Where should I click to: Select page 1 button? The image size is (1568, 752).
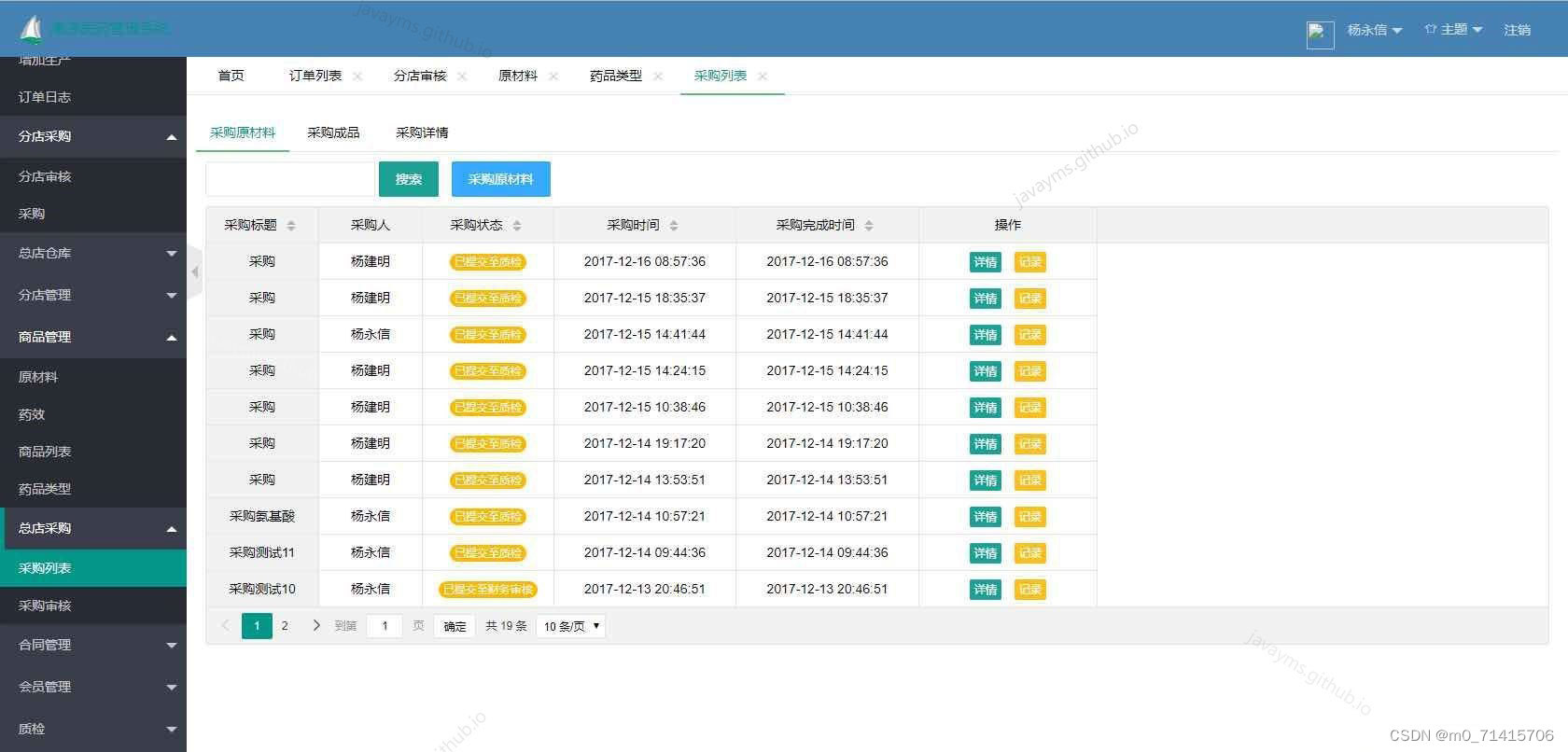[x=257, y=626]
